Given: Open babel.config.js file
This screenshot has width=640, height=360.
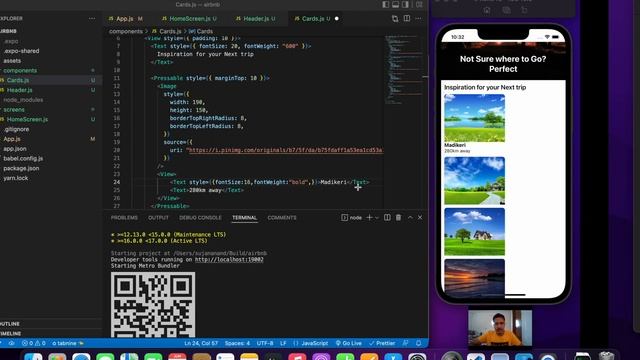Looking at the screenshot, I should coord(23,159).
